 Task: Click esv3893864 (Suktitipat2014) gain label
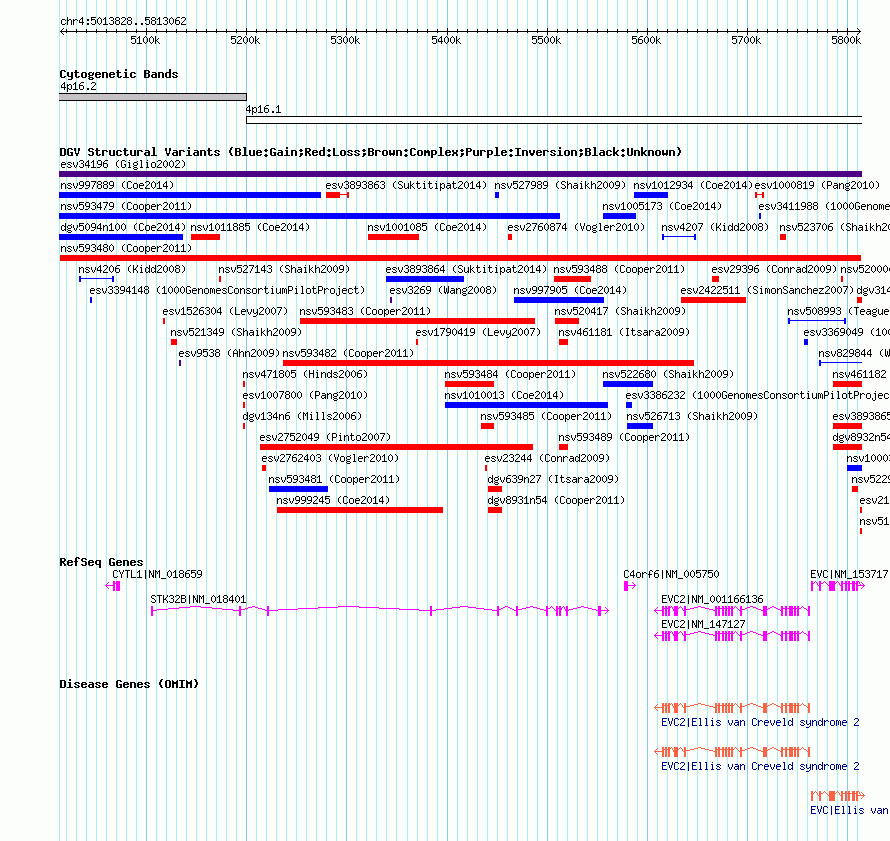466,269
